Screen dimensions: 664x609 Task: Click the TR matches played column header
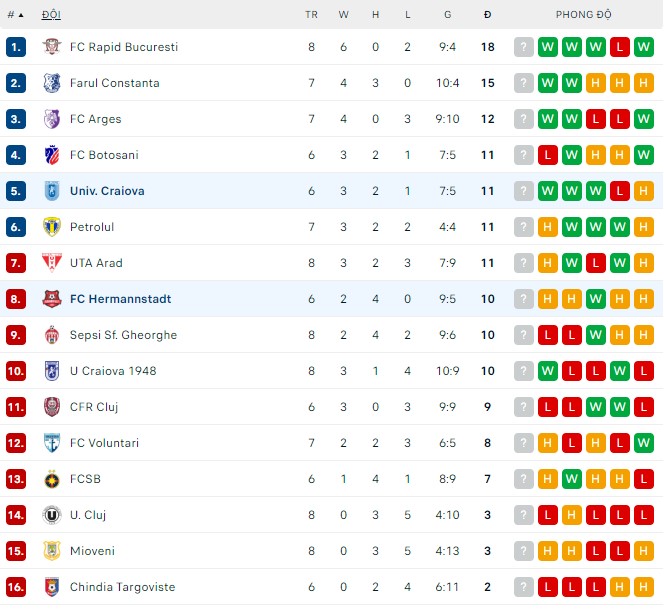coord(311,15)
